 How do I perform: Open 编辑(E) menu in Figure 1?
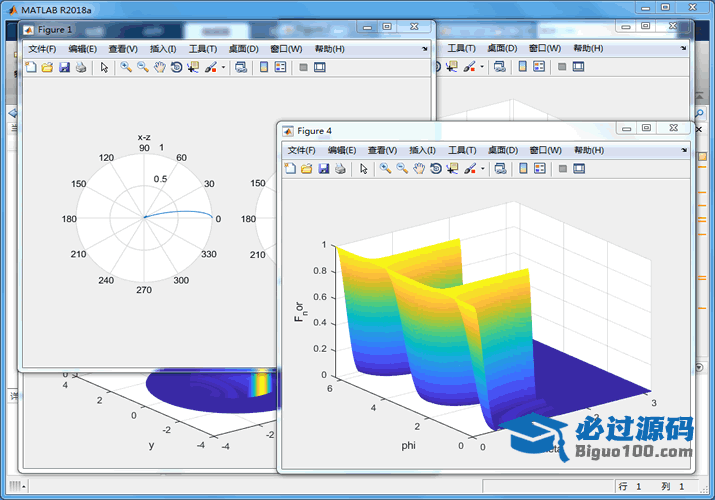coord(83,49)
